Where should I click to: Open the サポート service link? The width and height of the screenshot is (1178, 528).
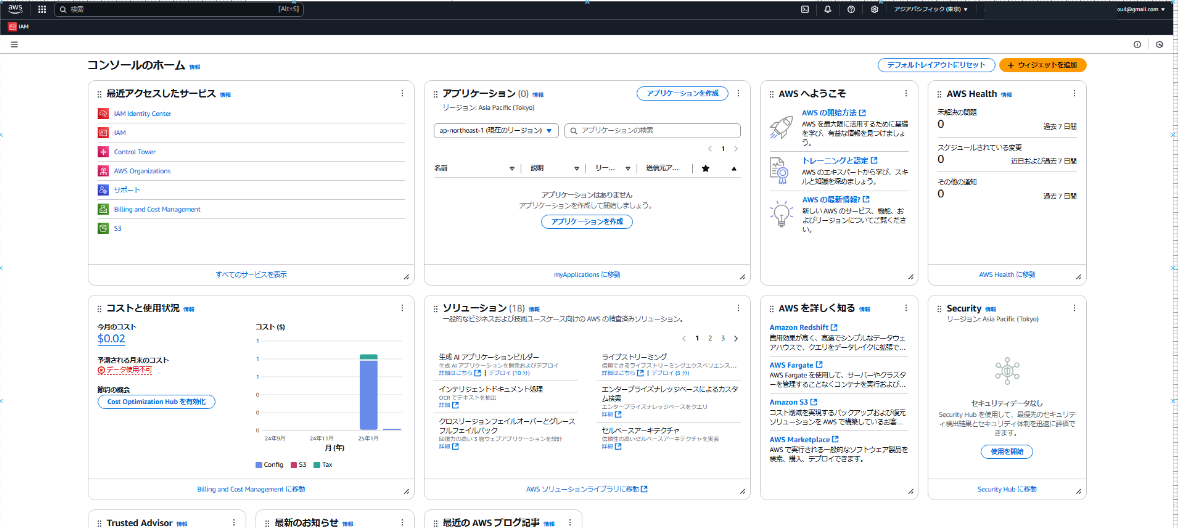tap(127, 190)
